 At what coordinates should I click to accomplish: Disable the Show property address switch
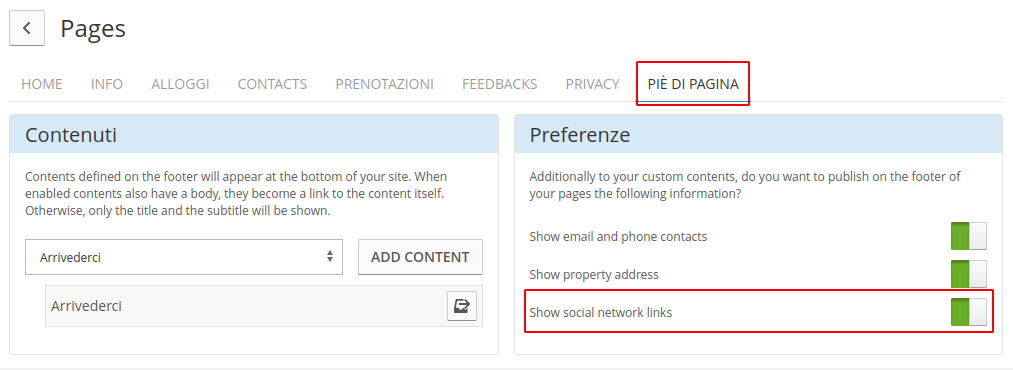968,274
